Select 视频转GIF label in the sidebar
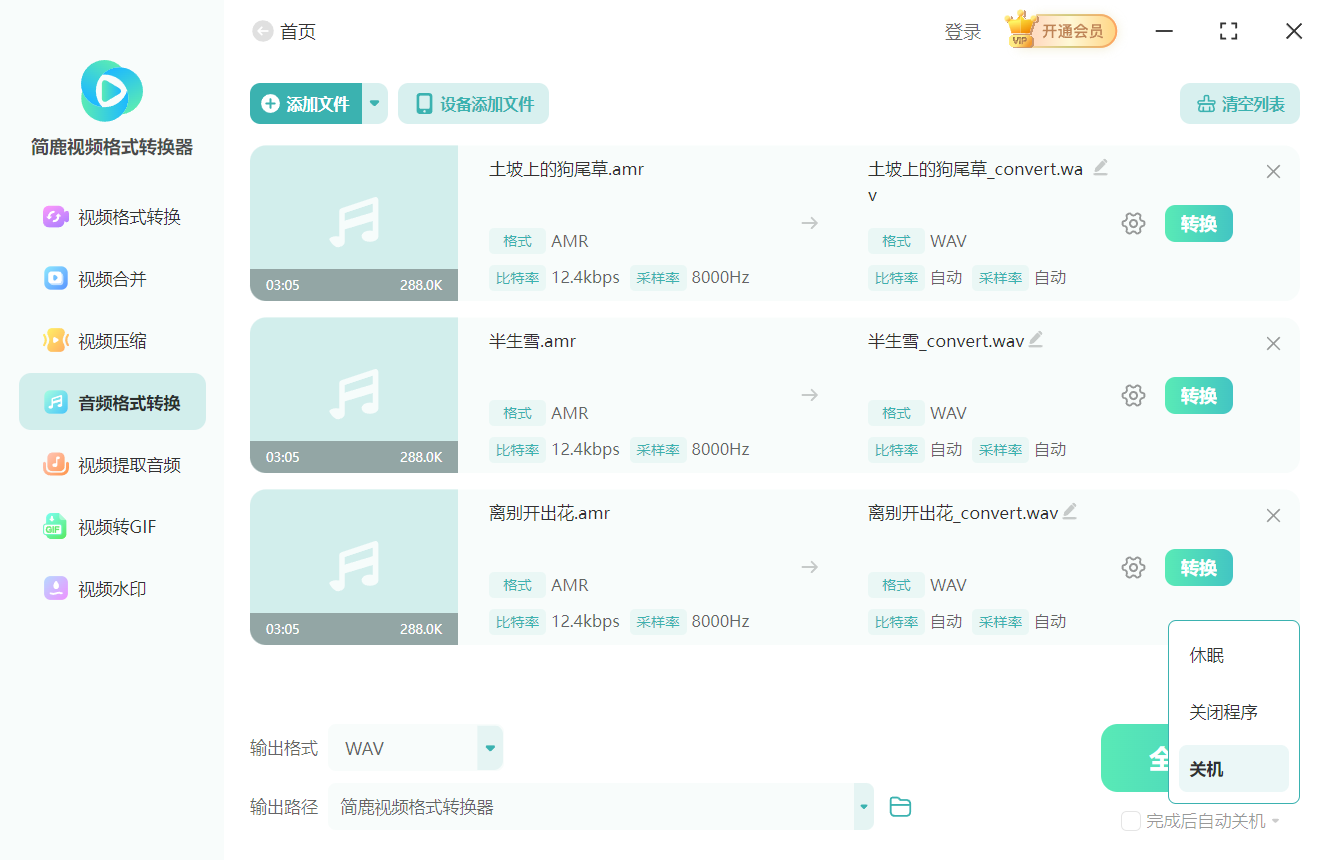The width and height of the screenshot is (1326, 860). coord(117,527)
